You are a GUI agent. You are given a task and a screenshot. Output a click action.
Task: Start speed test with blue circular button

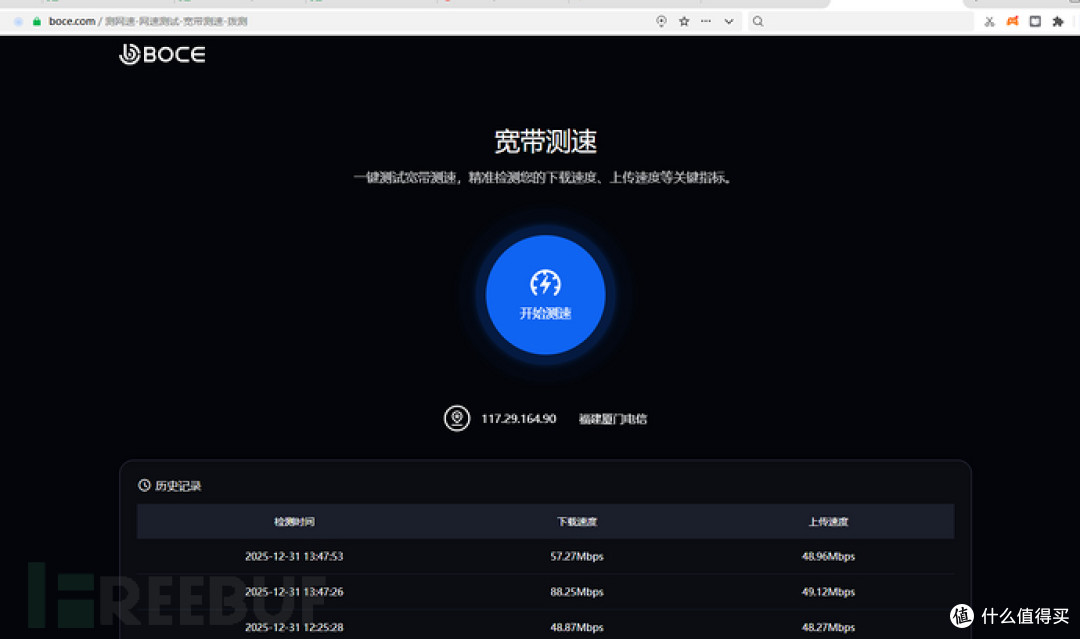546,295
